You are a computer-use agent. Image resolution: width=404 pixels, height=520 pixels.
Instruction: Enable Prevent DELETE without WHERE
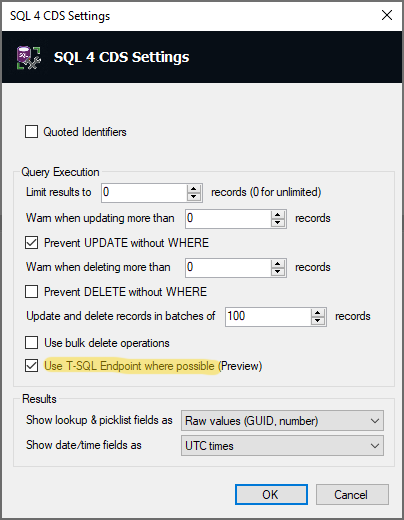tap(31, 292)
